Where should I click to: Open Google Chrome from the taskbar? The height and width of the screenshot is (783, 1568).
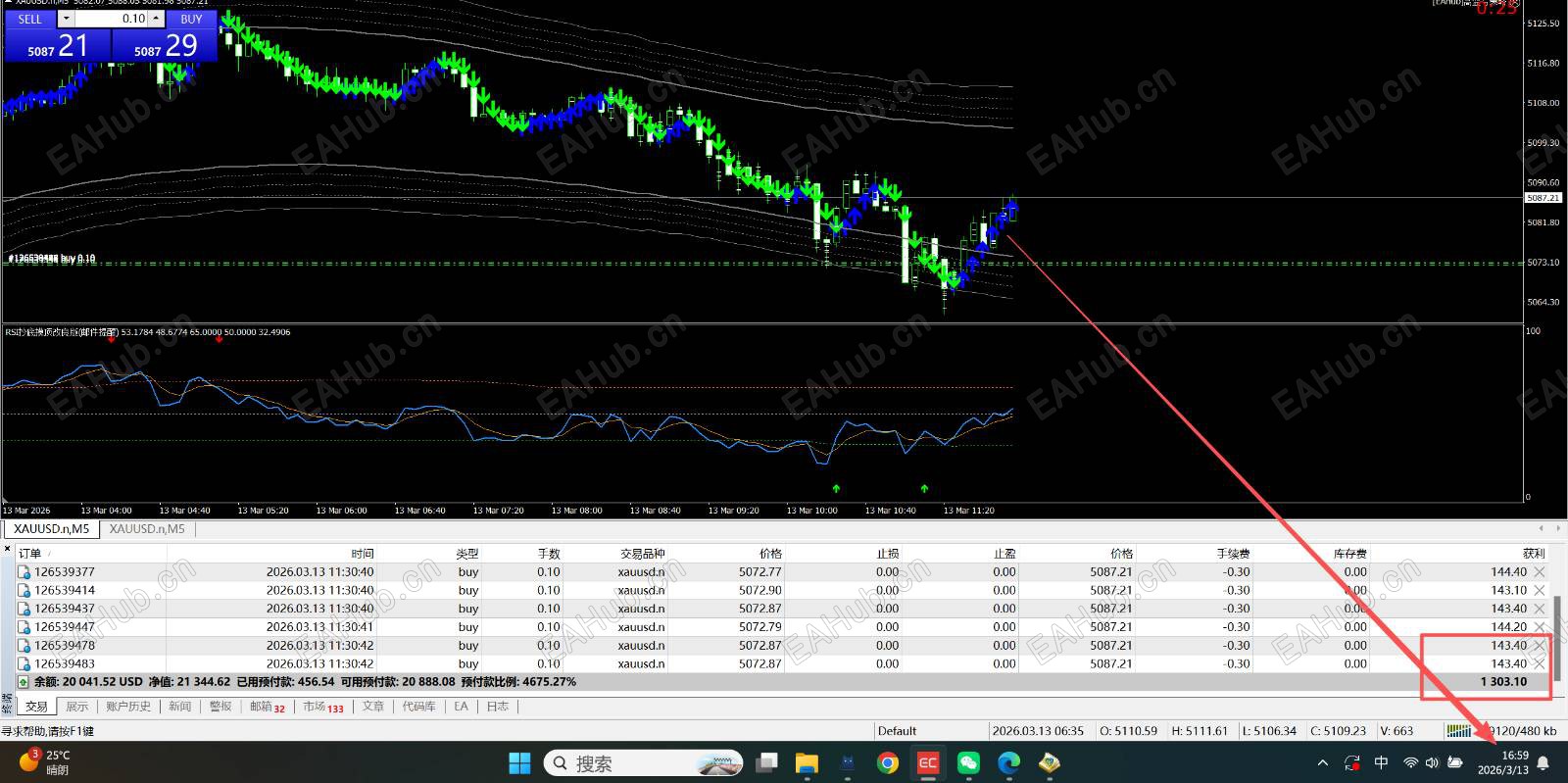click(x=887, y=763)
